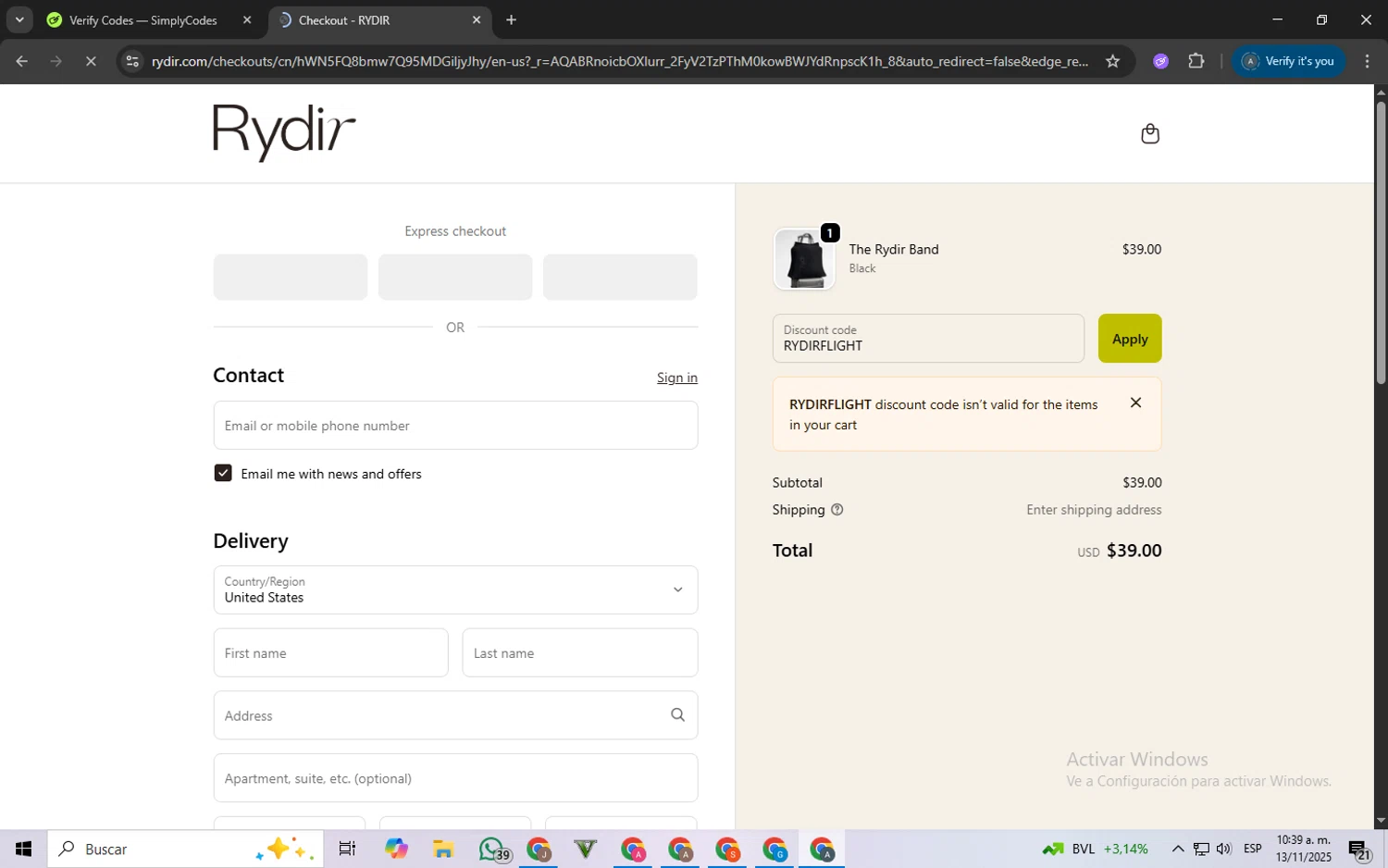Open the Extensions puzzle-piece menu

1196,61
